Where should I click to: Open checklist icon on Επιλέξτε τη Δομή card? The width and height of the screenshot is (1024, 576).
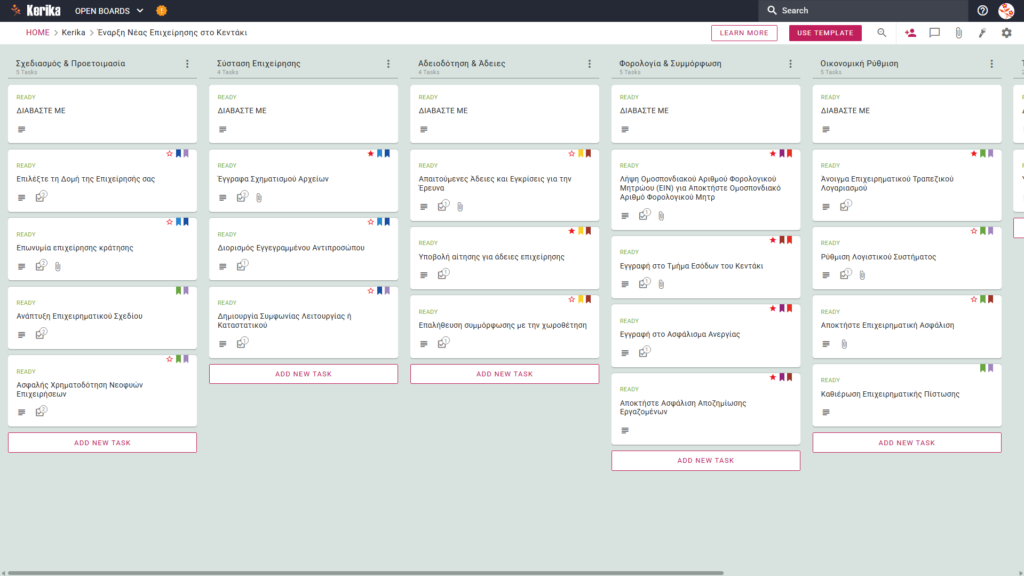[41, 197]
